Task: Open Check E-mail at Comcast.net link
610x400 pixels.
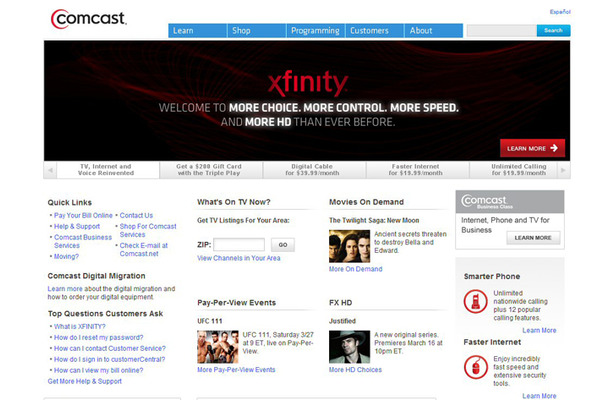Action: (144, 249)
